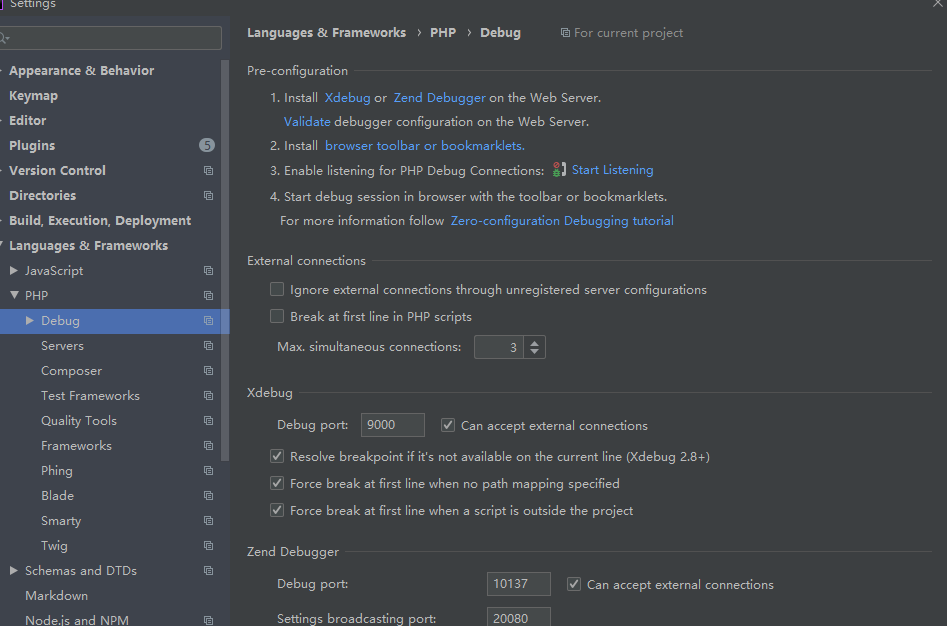The height and width of the screenshot is (626, 947).
Task: Click the Plugins update count badge
Action: coord(207,145)
